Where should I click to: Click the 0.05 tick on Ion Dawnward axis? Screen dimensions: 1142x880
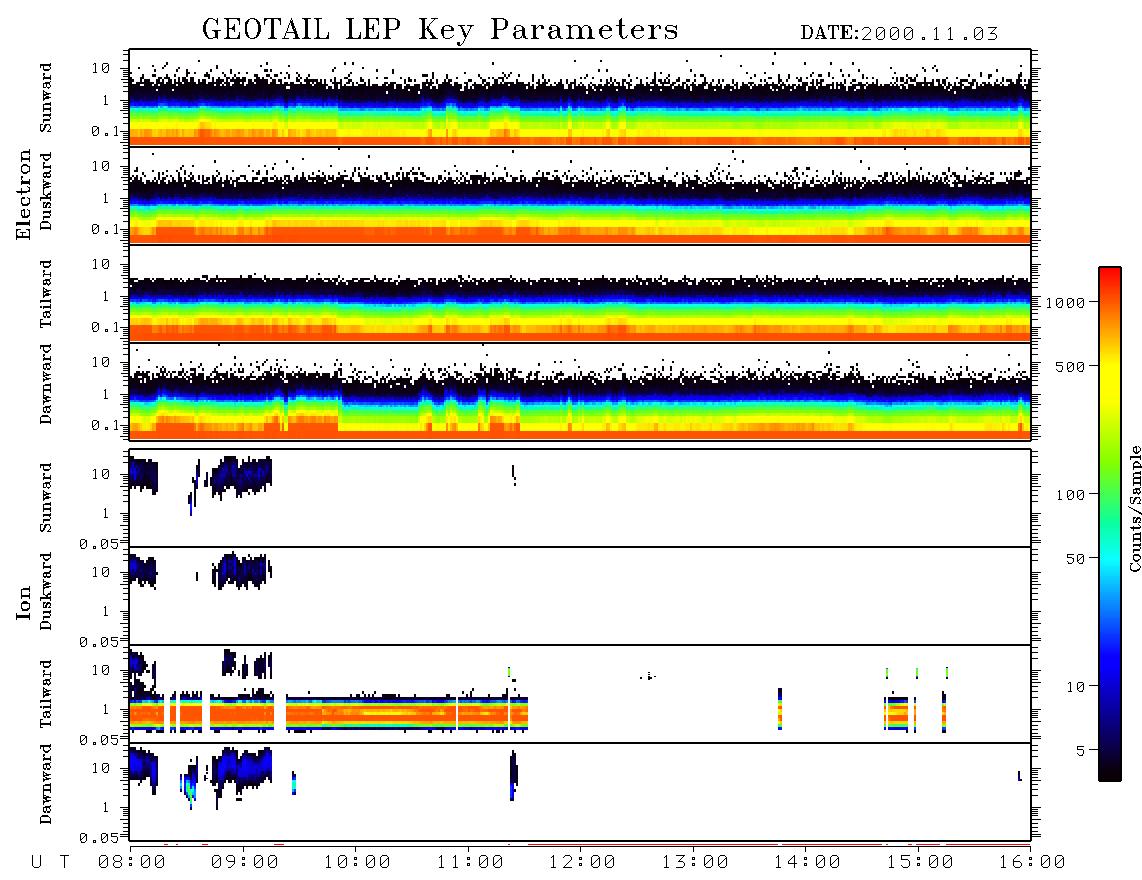(x=99, y=838)
